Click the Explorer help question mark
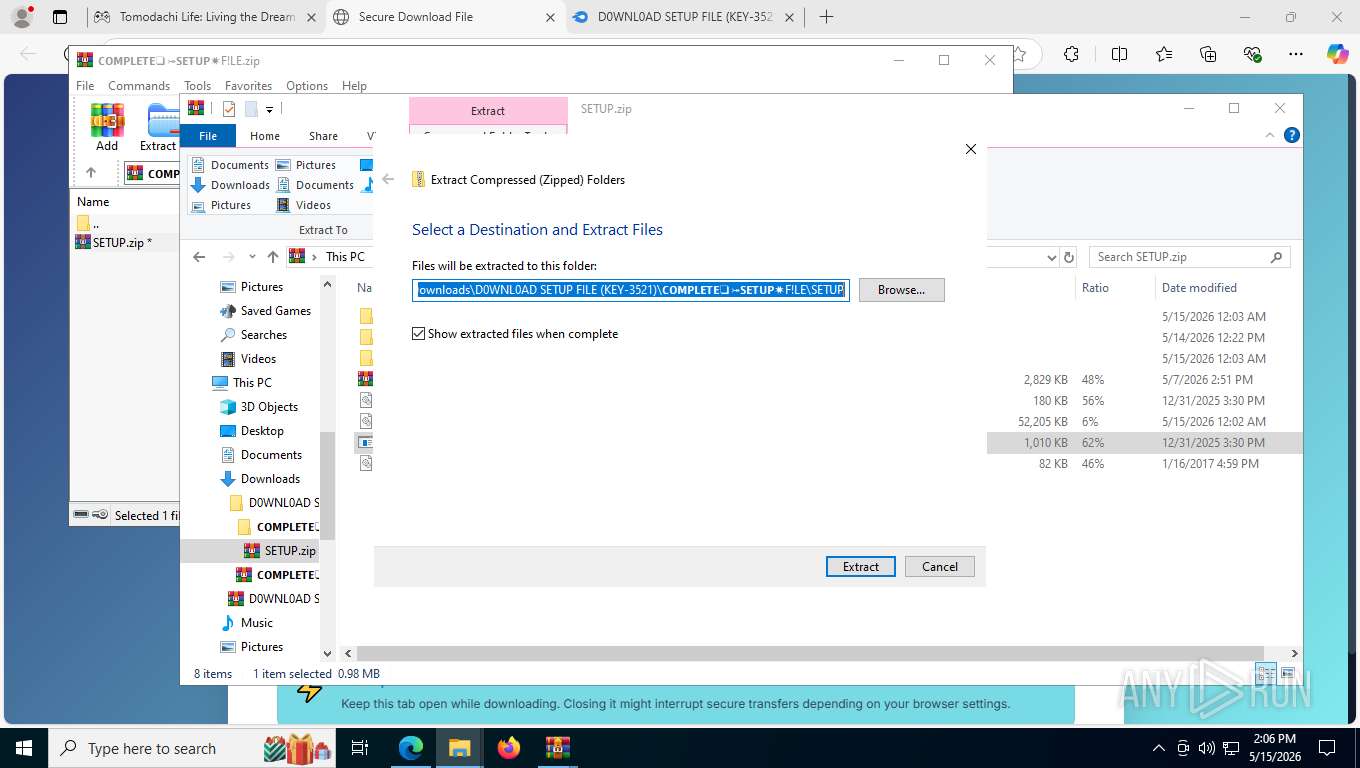 pyautogui.click(x=1292, y=135)
